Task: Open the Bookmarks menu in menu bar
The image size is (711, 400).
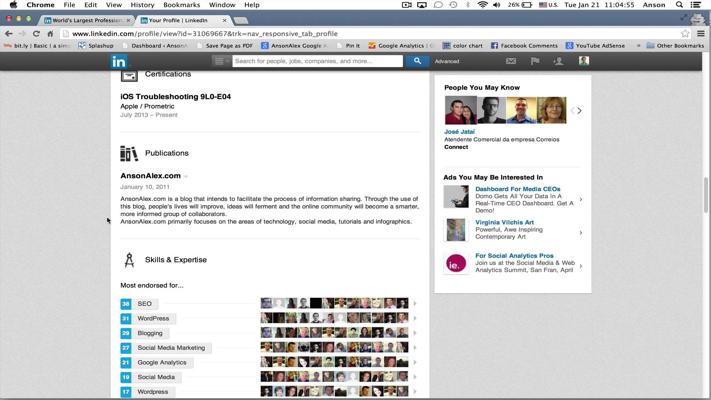Action: pos(181,5)
